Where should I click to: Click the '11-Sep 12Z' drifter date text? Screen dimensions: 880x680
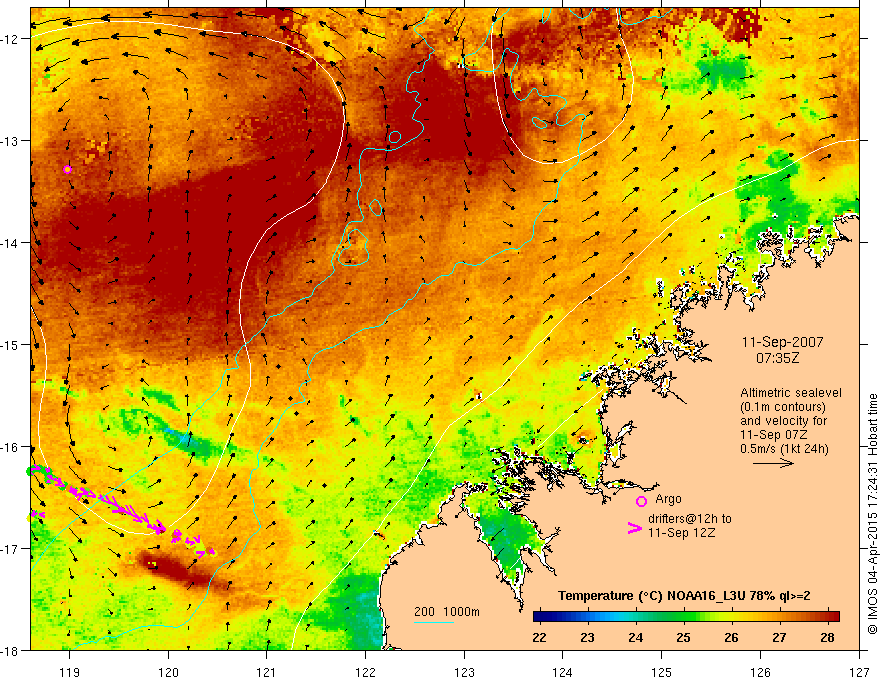point(681,533)
